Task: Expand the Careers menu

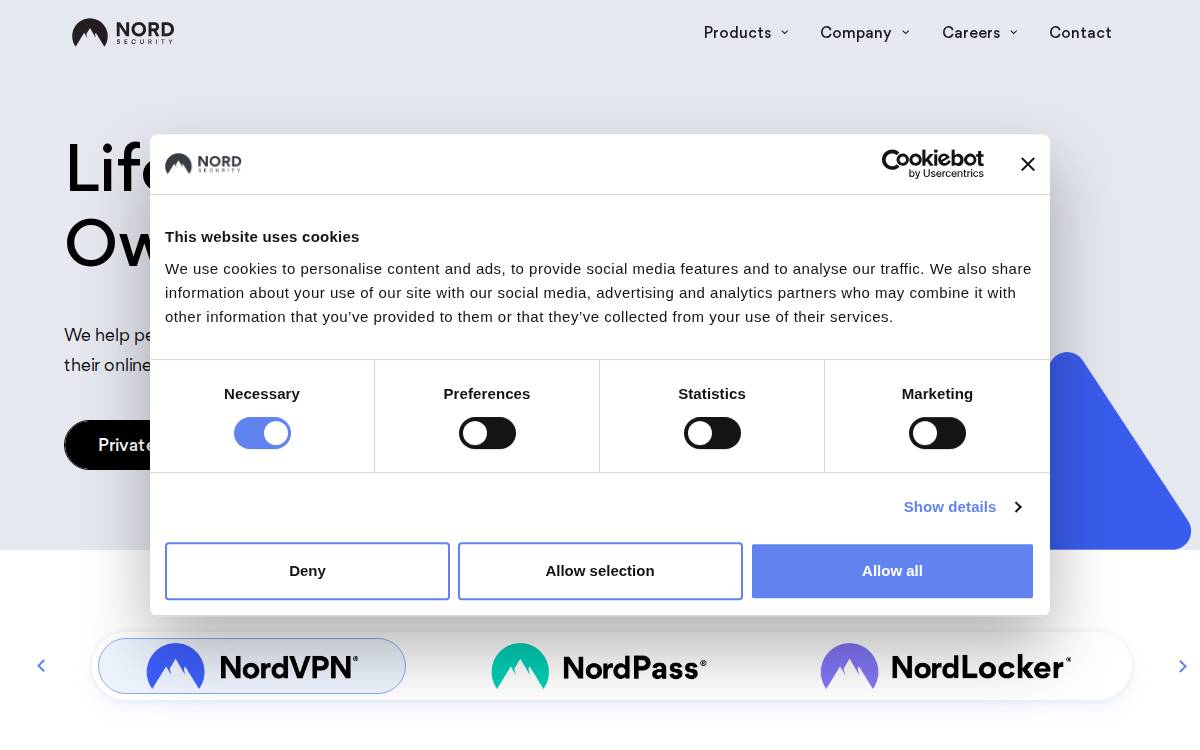Action: click(980, 32)
